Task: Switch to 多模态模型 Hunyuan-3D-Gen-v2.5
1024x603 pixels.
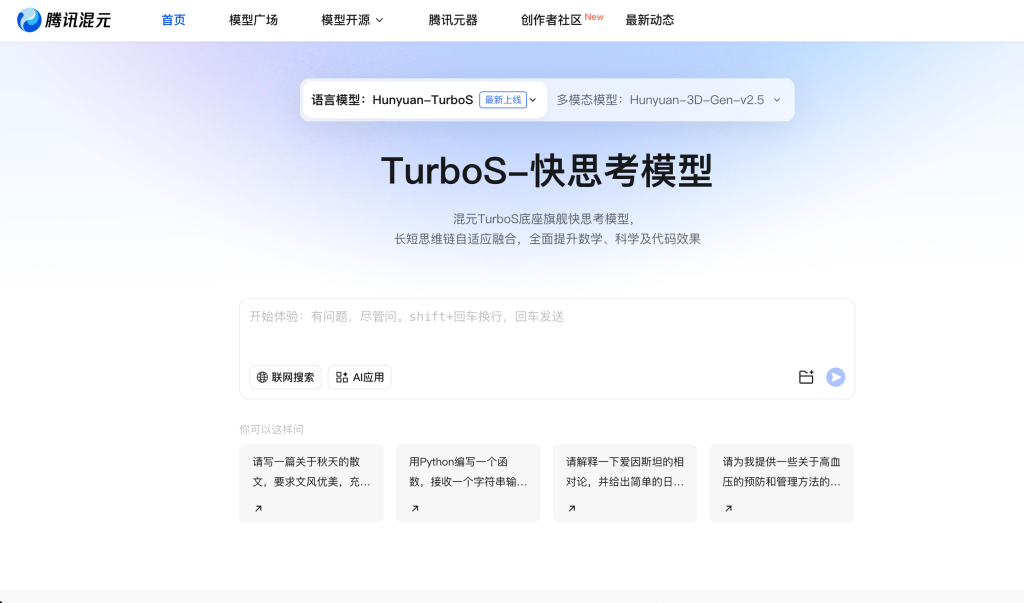Action: click(x=669, y=100)
